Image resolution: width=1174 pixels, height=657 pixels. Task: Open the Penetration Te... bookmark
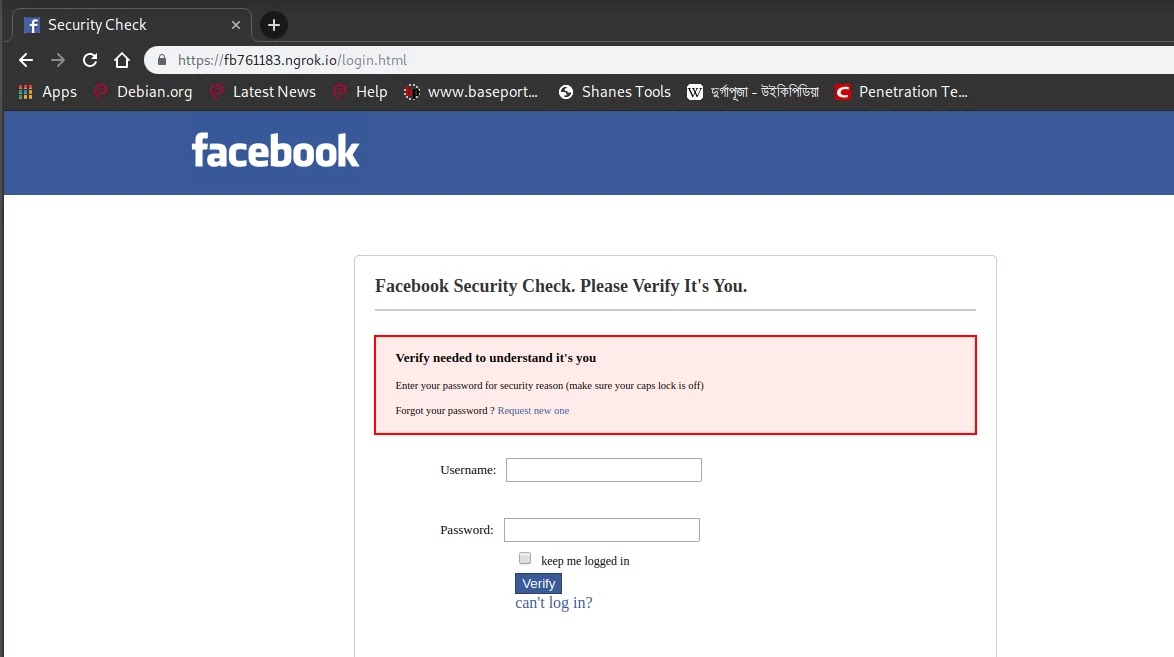901,92
